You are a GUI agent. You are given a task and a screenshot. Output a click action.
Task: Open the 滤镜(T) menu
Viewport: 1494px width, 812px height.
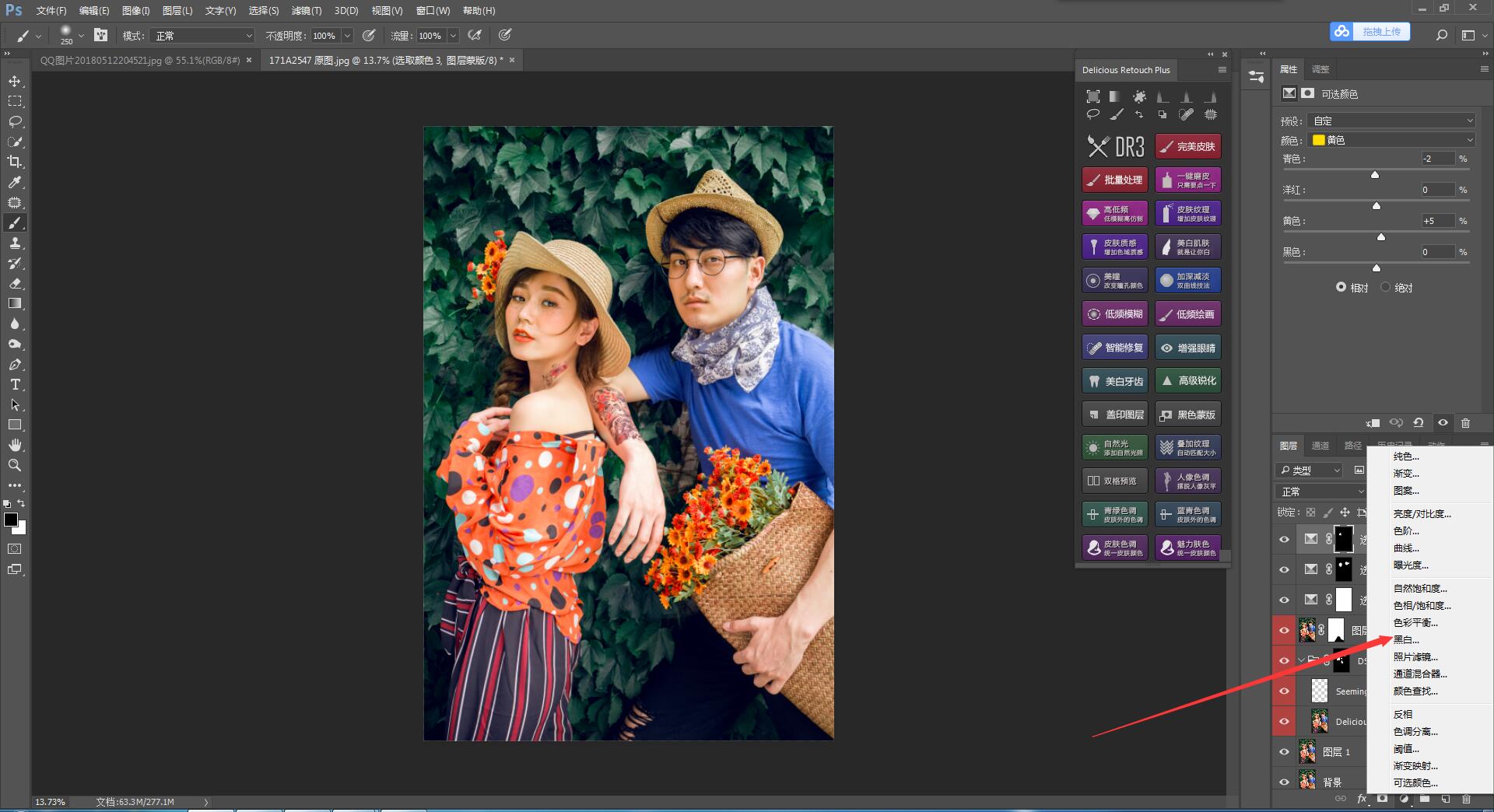[x=306, y=11]
